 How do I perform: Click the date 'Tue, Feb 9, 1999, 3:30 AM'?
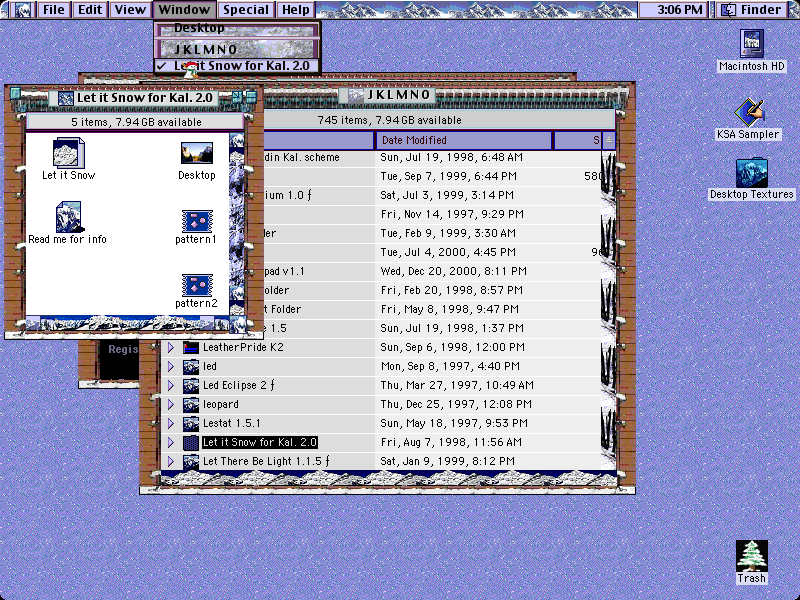click(x=448, y=233)
